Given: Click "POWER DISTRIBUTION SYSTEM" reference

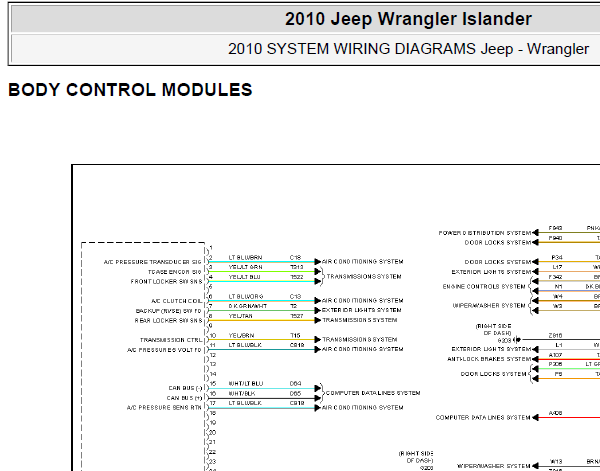Looking at the screenshot, I should [485, 233].
